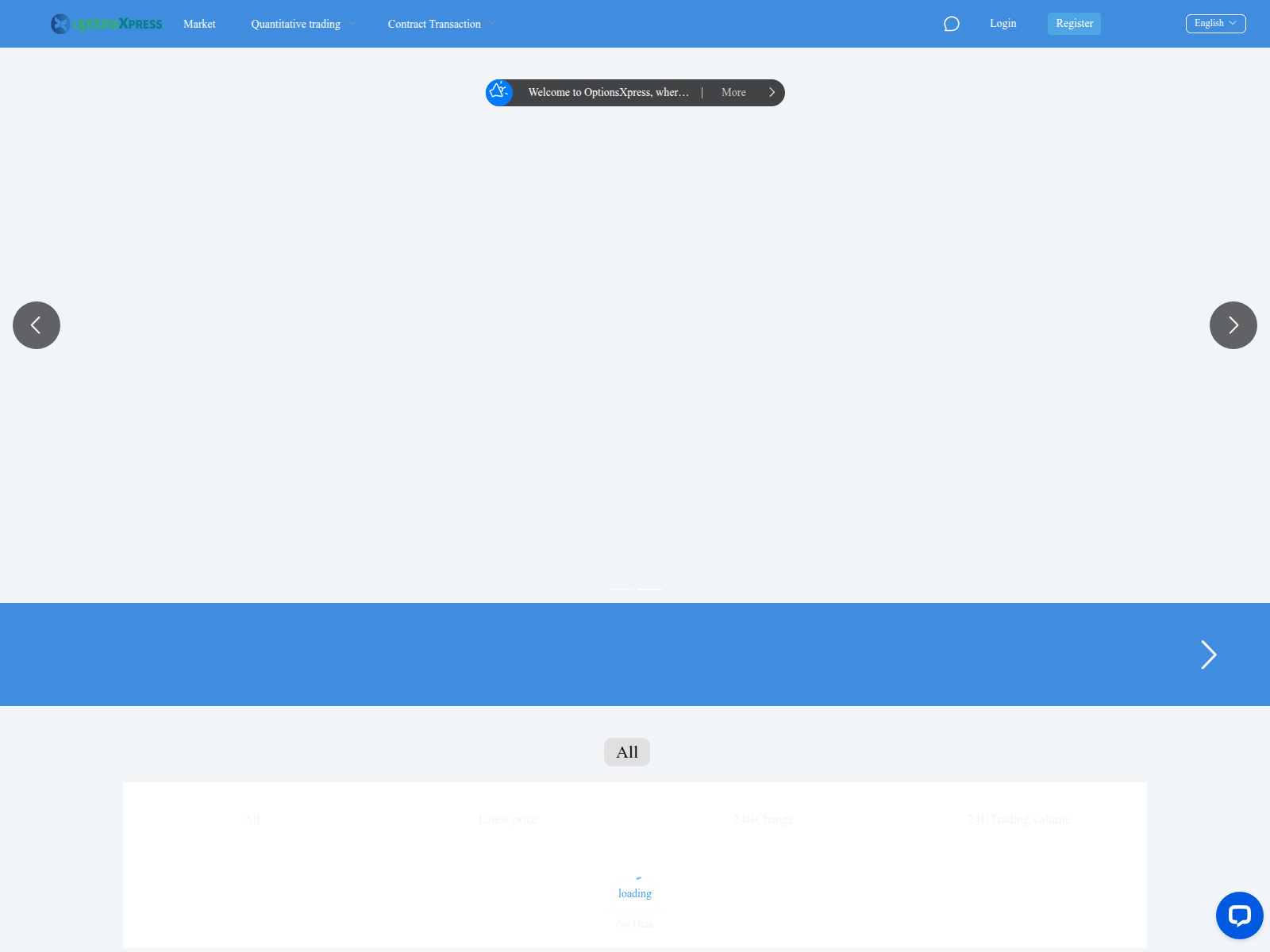
Task: Click the Register button
Action: 1073,23
